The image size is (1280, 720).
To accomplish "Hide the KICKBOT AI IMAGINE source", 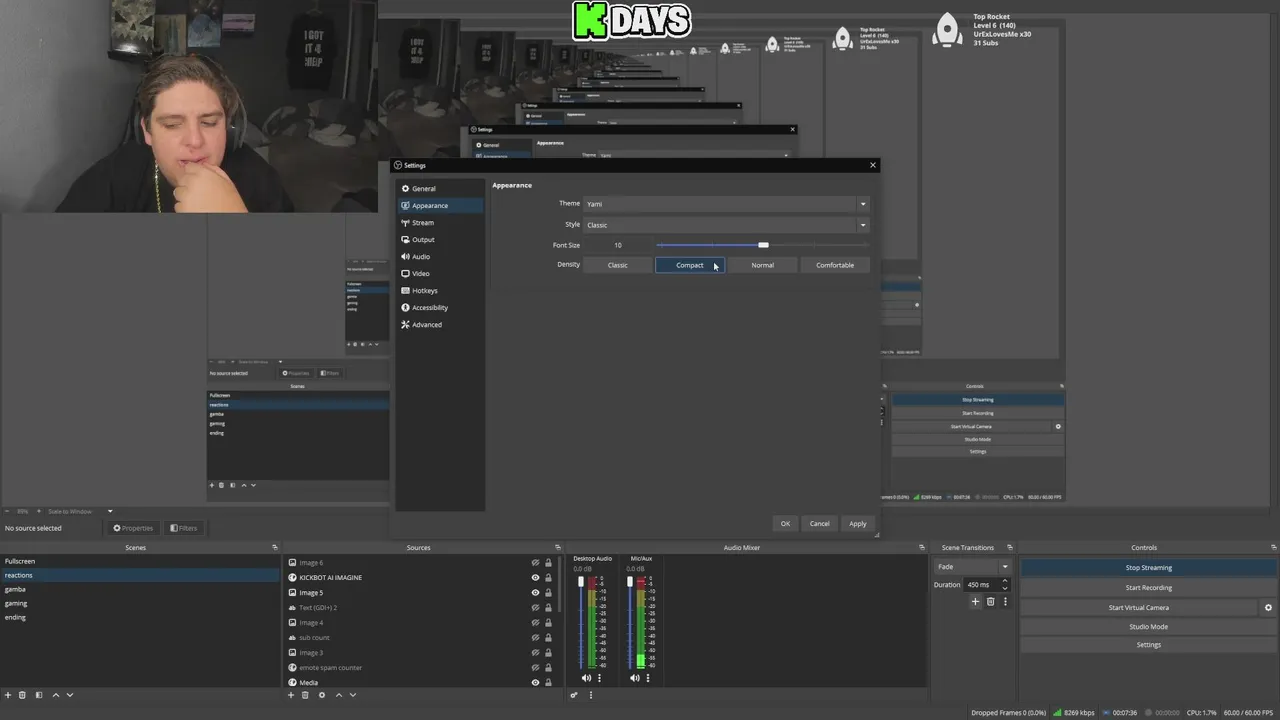I will coord(535,577).
